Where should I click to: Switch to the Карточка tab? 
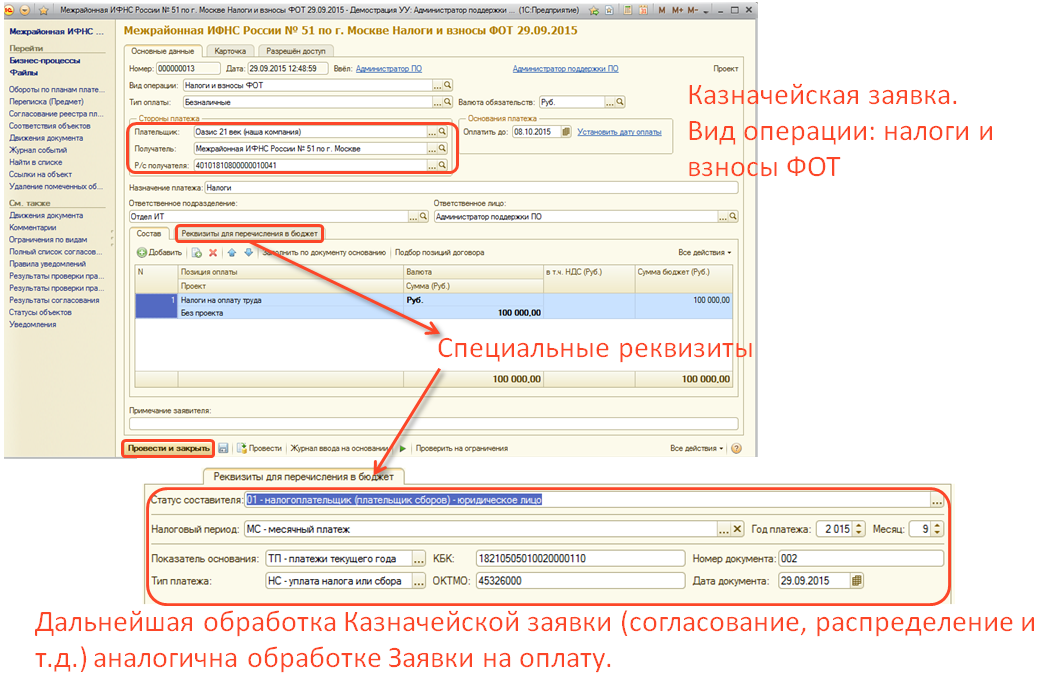pyautogui.click(x=230, y=51)
